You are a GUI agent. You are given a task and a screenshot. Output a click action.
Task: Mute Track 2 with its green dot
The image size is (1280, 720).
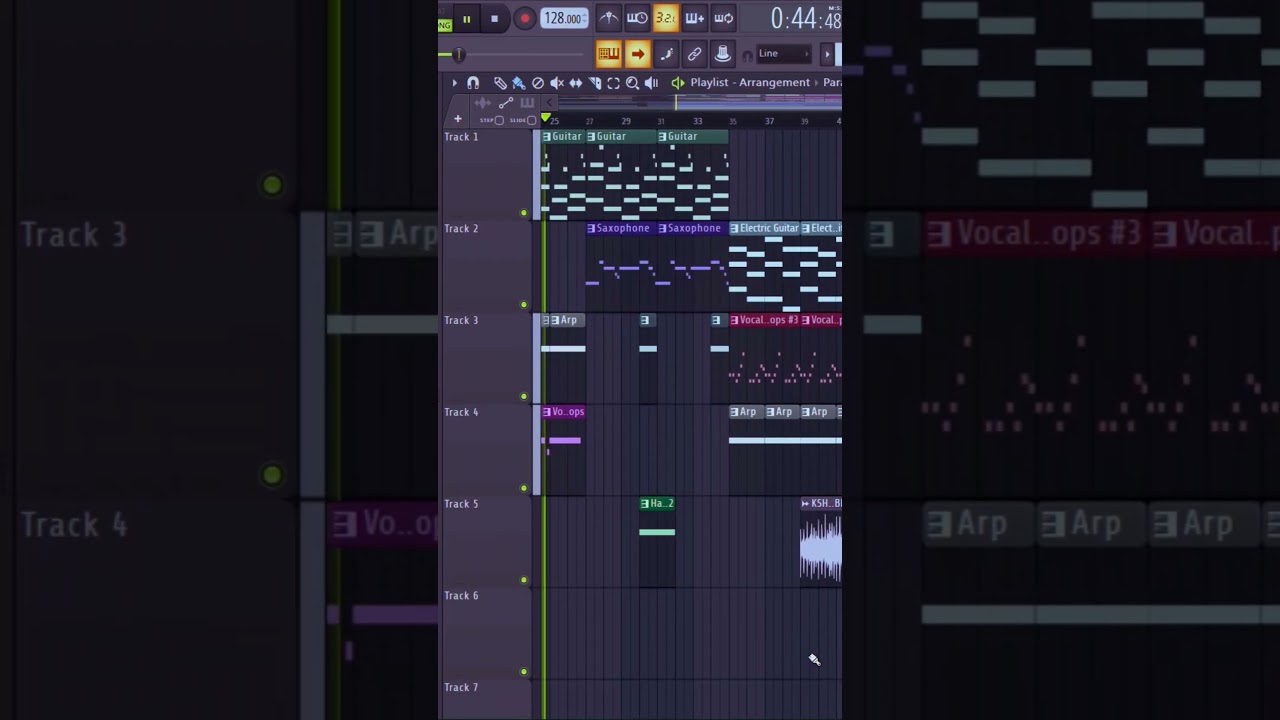pyautogui.click(x=523, y=305)
